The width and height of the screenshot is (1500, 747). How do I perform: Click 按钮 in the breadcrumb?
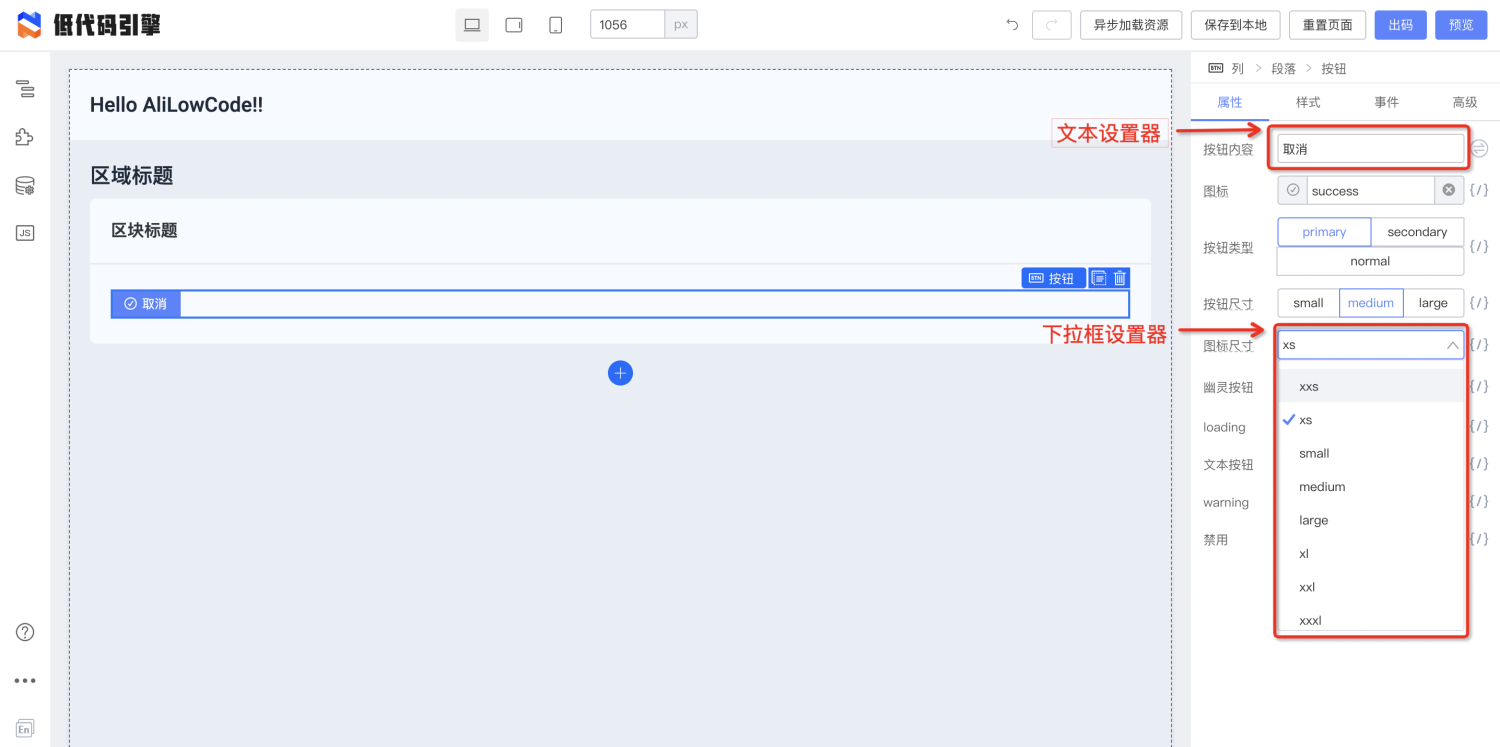[x=1334, y=69]
